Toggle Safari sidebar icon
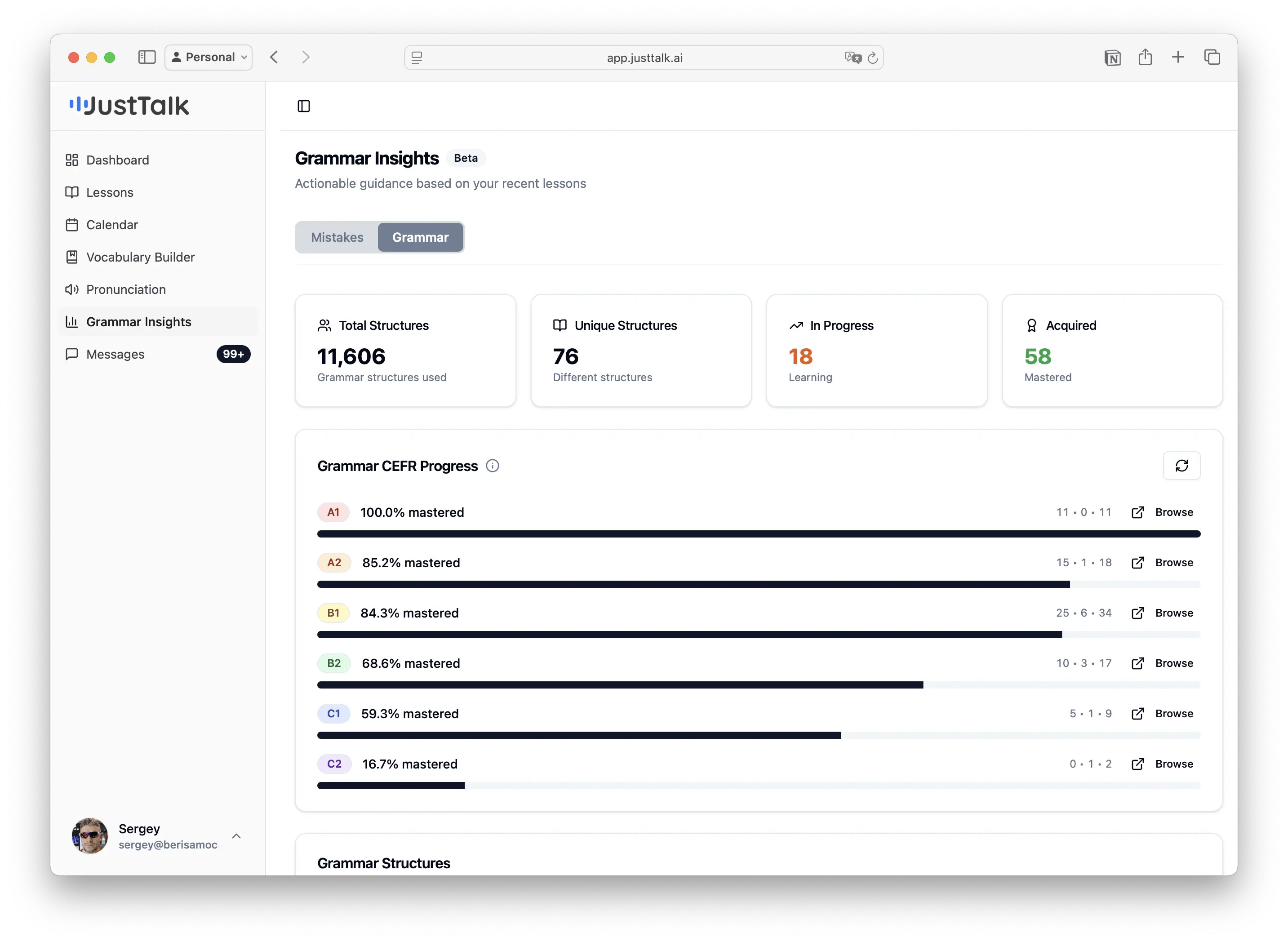Viewport: 1288px width, 942px height. [147, 57]
